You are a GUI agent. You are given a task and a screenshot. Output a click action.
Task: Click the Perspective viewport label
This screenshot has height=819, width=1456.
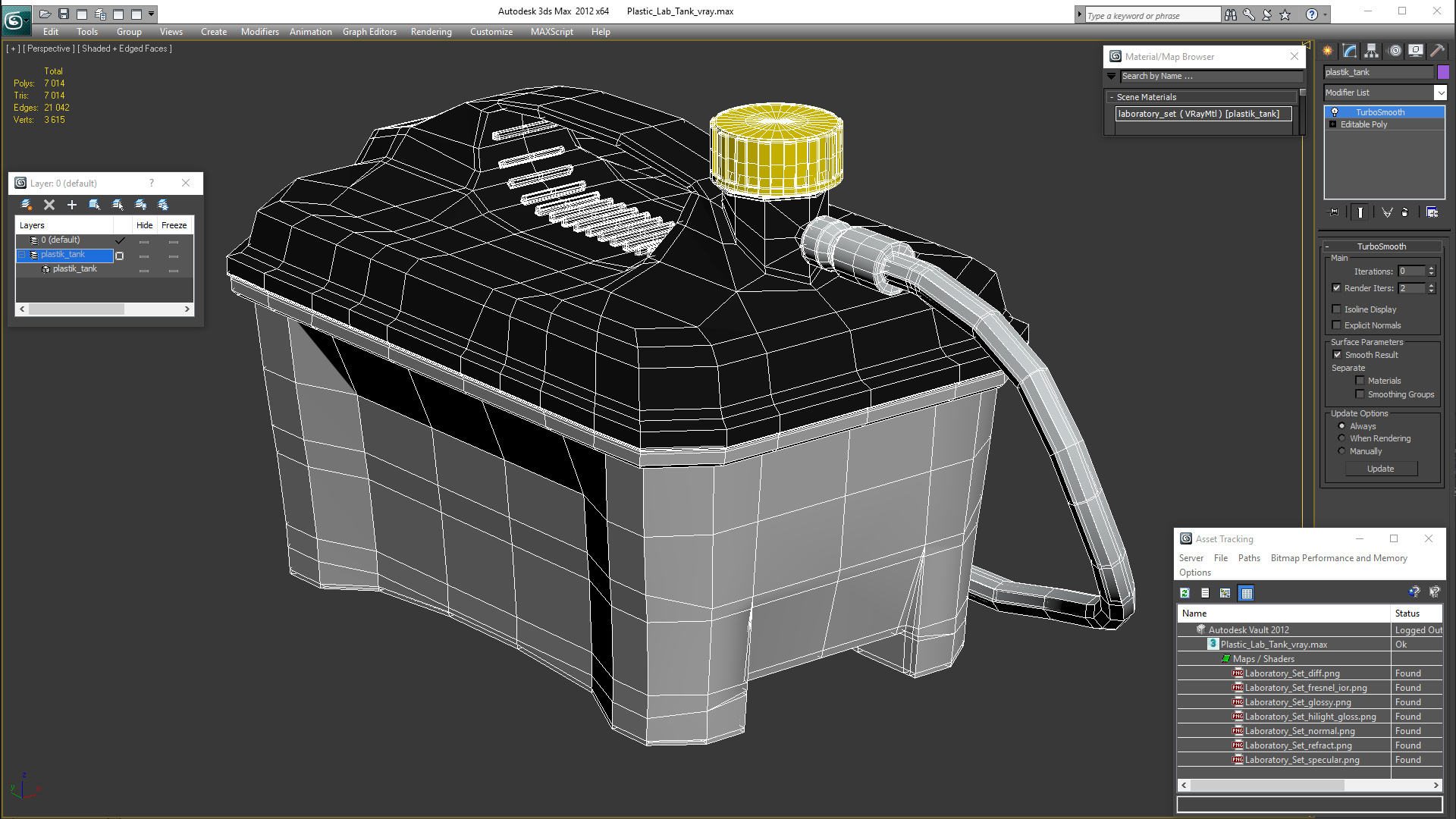(49, 49)
